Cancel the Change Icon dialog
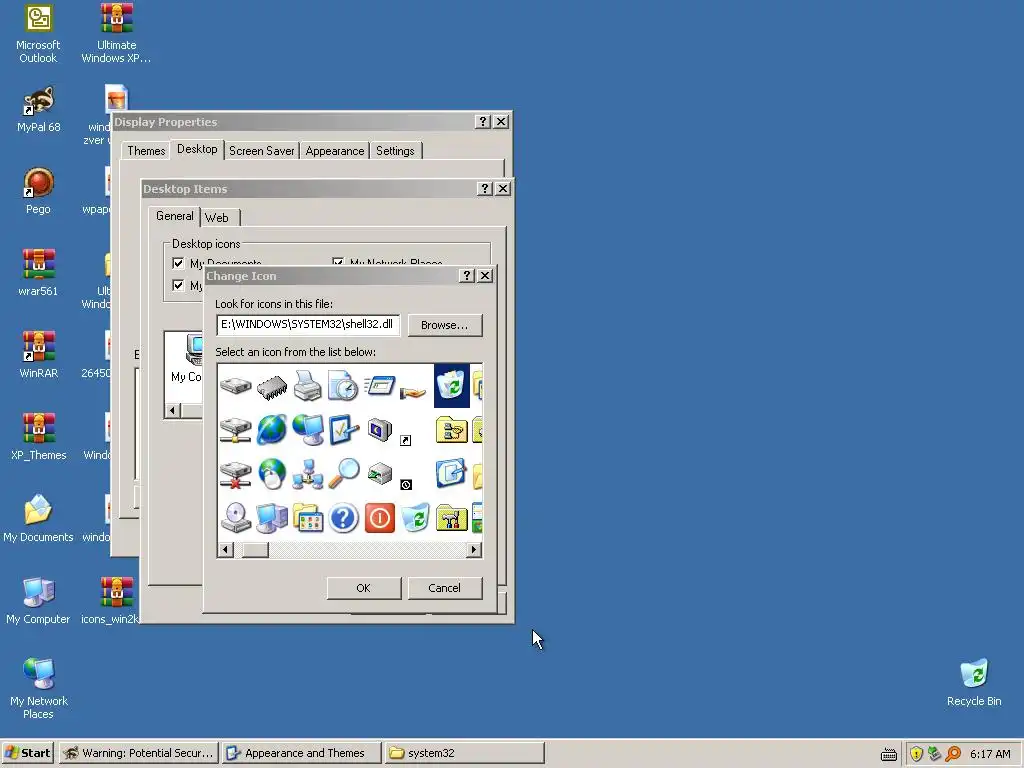The image size is (1024, 768). [x=445, y=588]
